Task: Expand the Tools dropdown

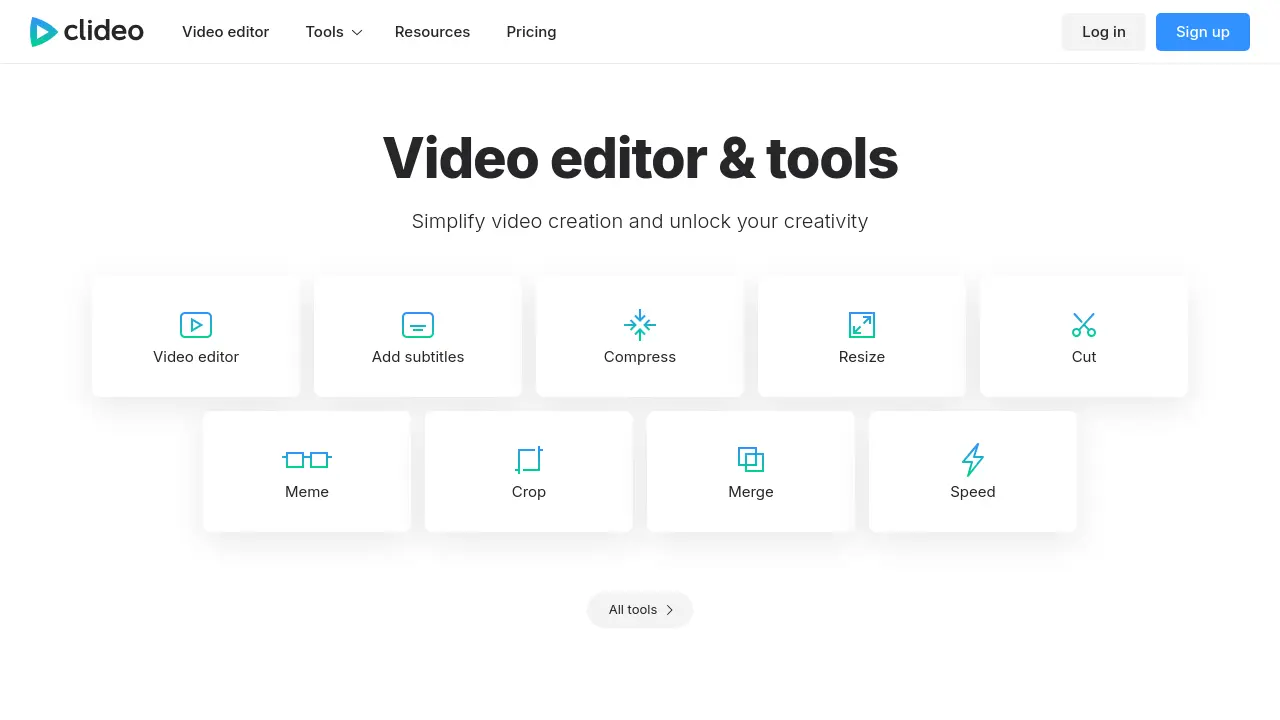Action: point(333,31)
